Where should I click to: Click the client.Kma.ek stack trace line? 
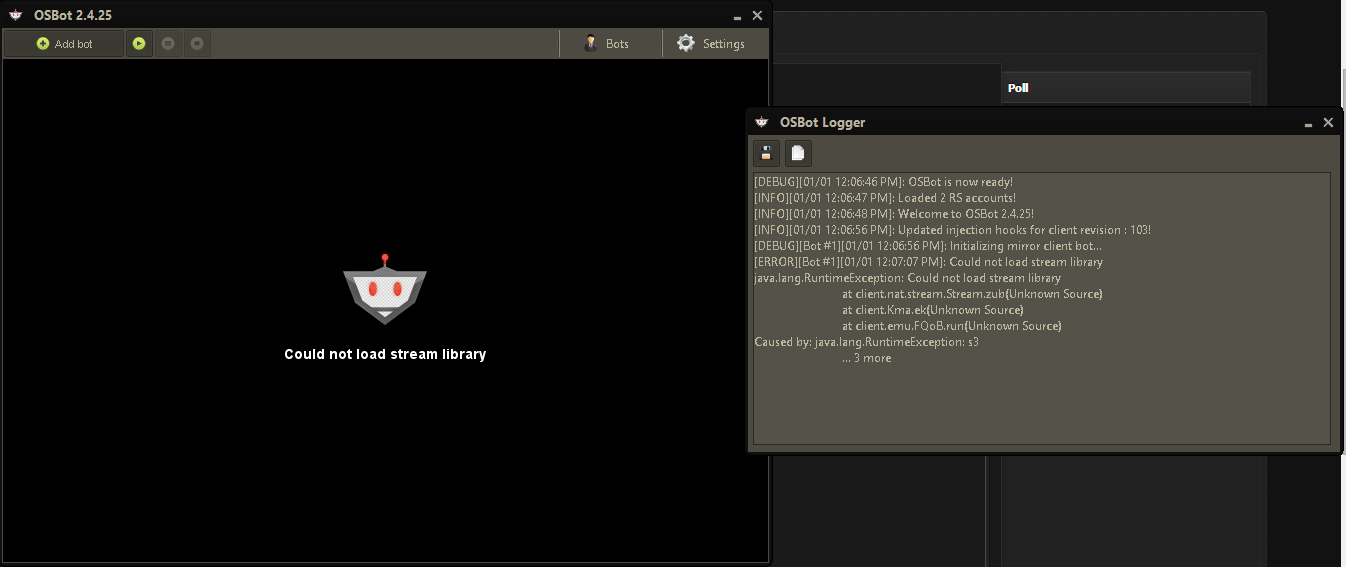[932, 310]
